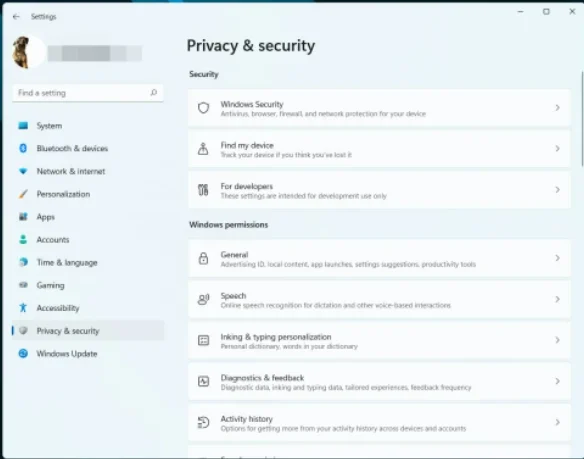Screen dimensions: 584x459
Task: Click the General lock icon
Action: 203,258
